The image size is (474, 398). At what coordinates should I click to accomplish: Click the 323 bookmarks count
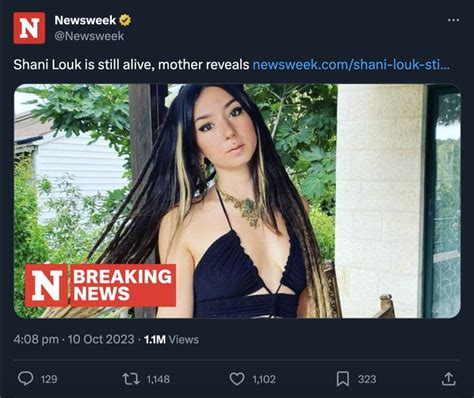[x=367, y=379]
